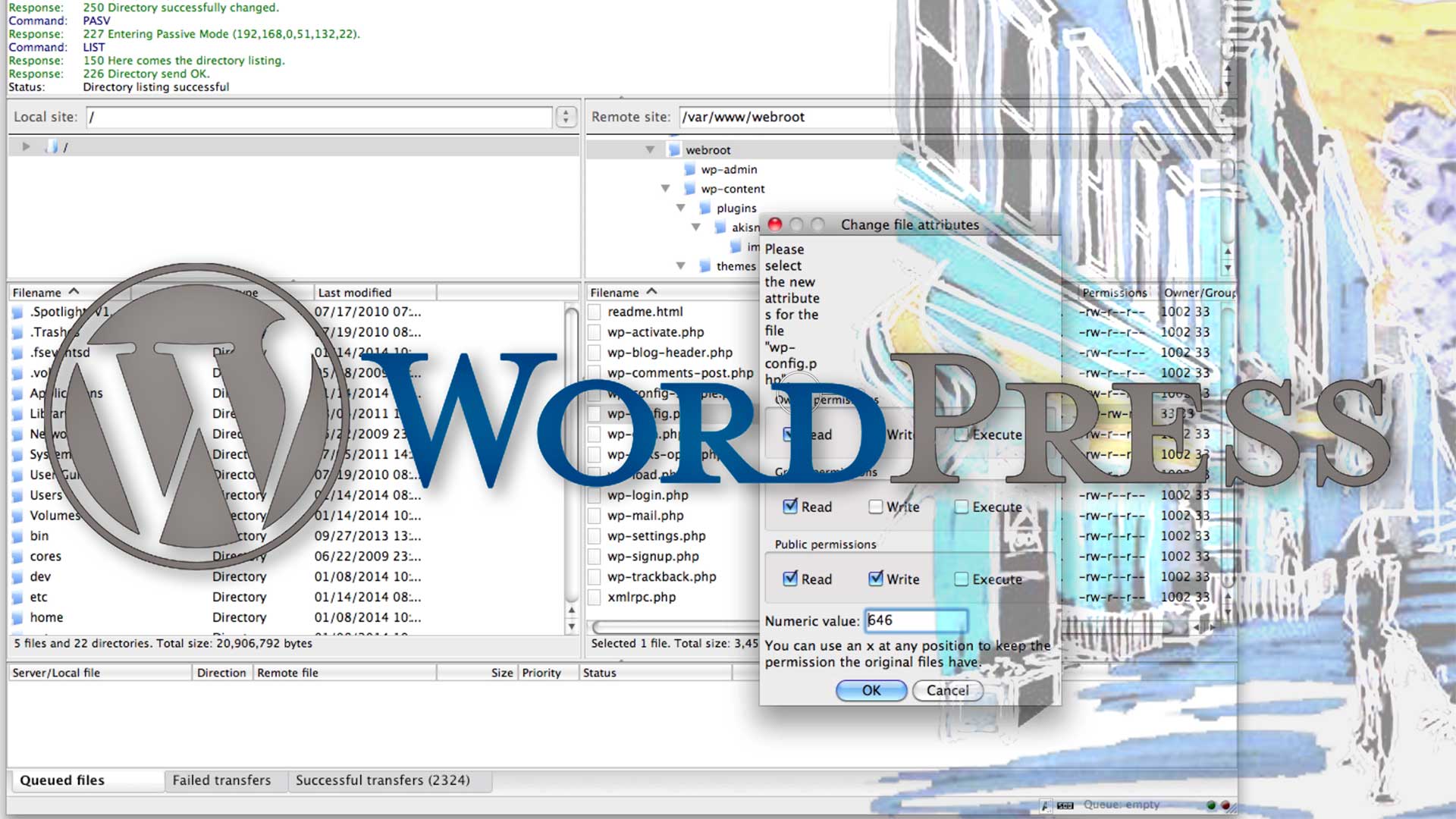
Task: Click the failed transfers tab icon
Action: point(221,780)
